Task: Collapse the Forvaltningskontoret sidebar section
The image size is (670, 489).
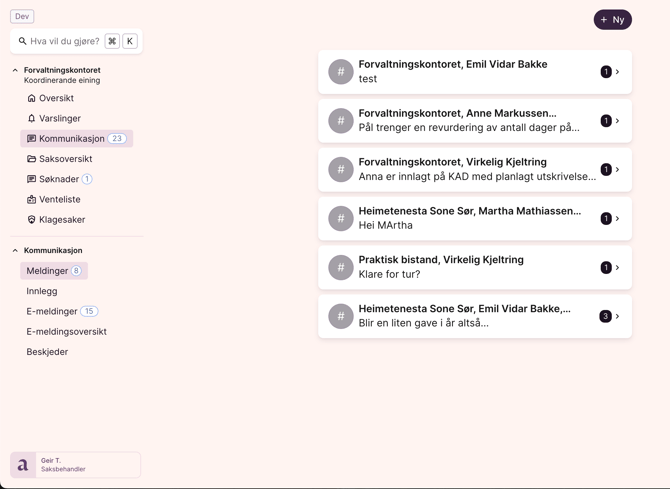Action: [15, 70]
